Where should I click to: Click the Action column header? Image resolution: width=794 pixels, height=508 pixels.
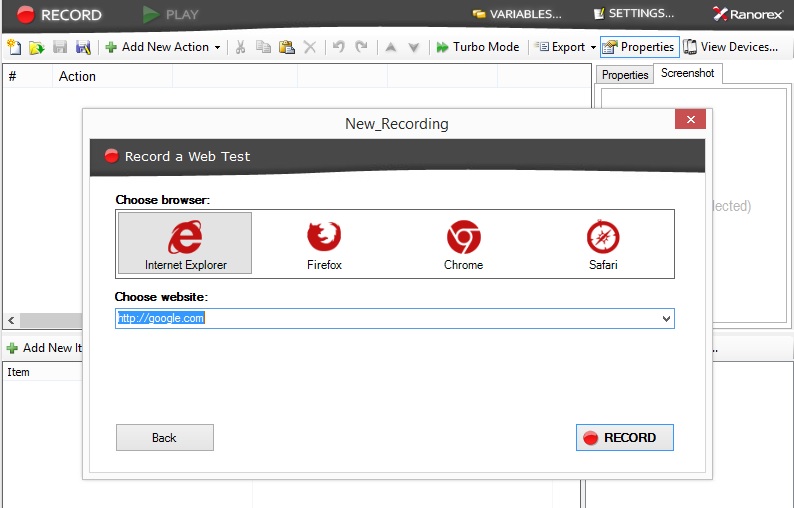pyautogui.click(x=112, y=76)
